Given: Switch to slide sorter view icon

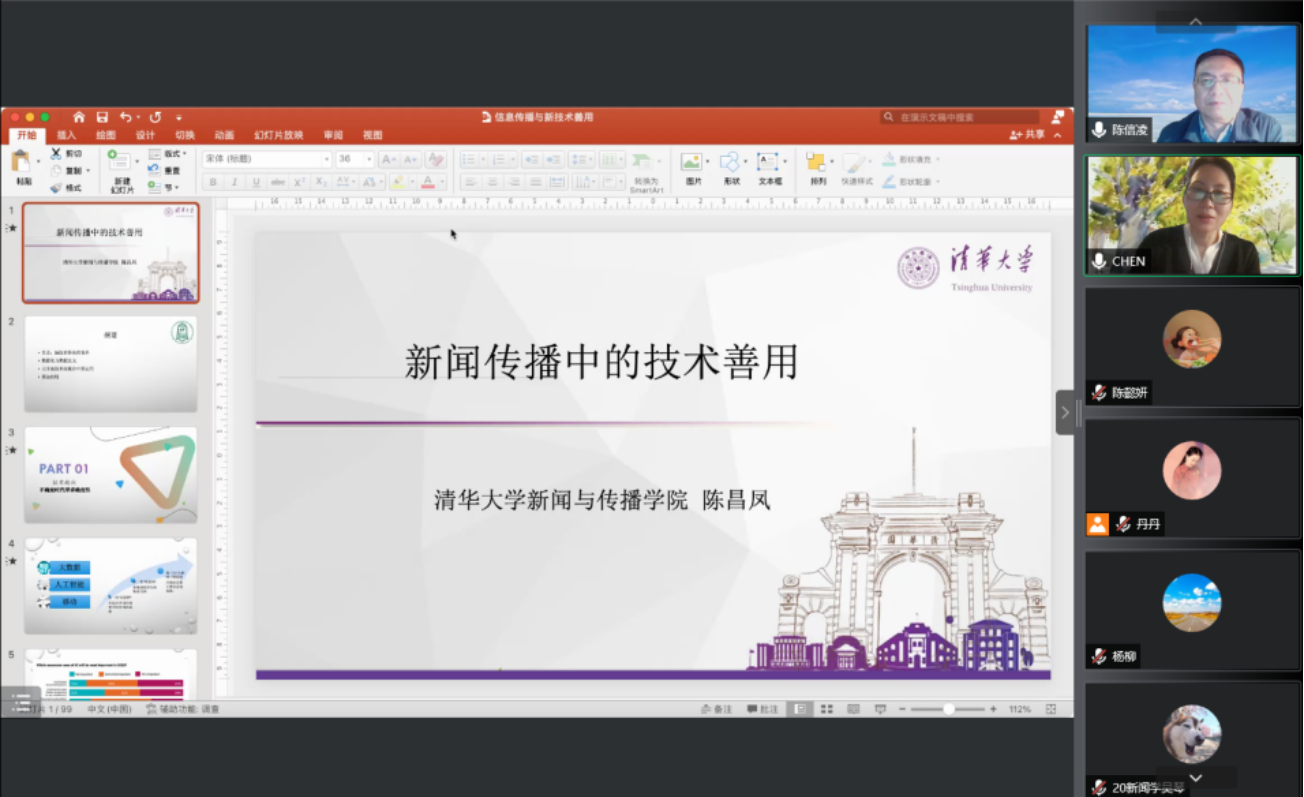Looking at the screenshot, I should (x=827, y=709).
